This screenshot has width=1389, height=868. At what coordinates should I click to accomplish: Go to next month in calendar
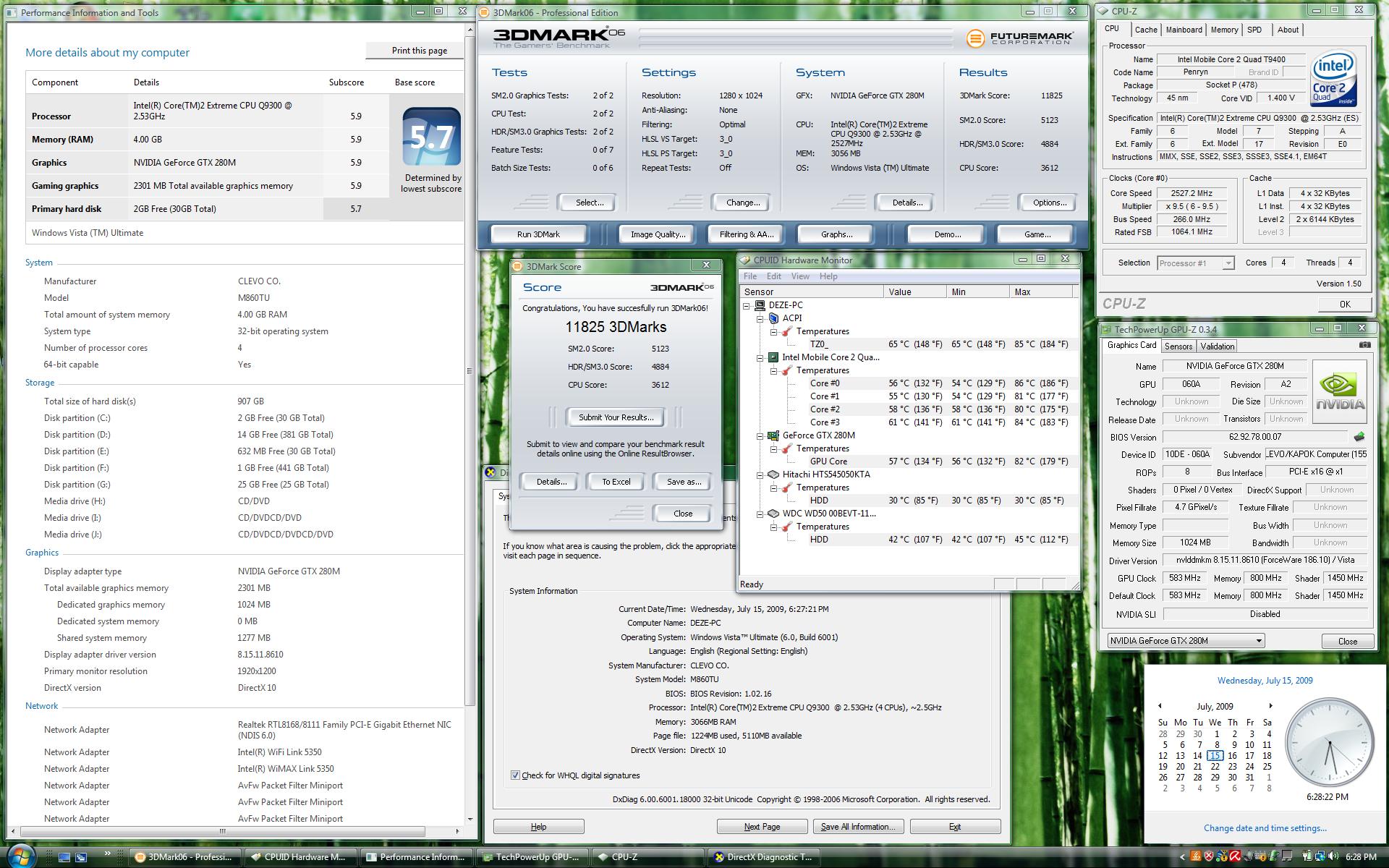tap(1270, 706)
